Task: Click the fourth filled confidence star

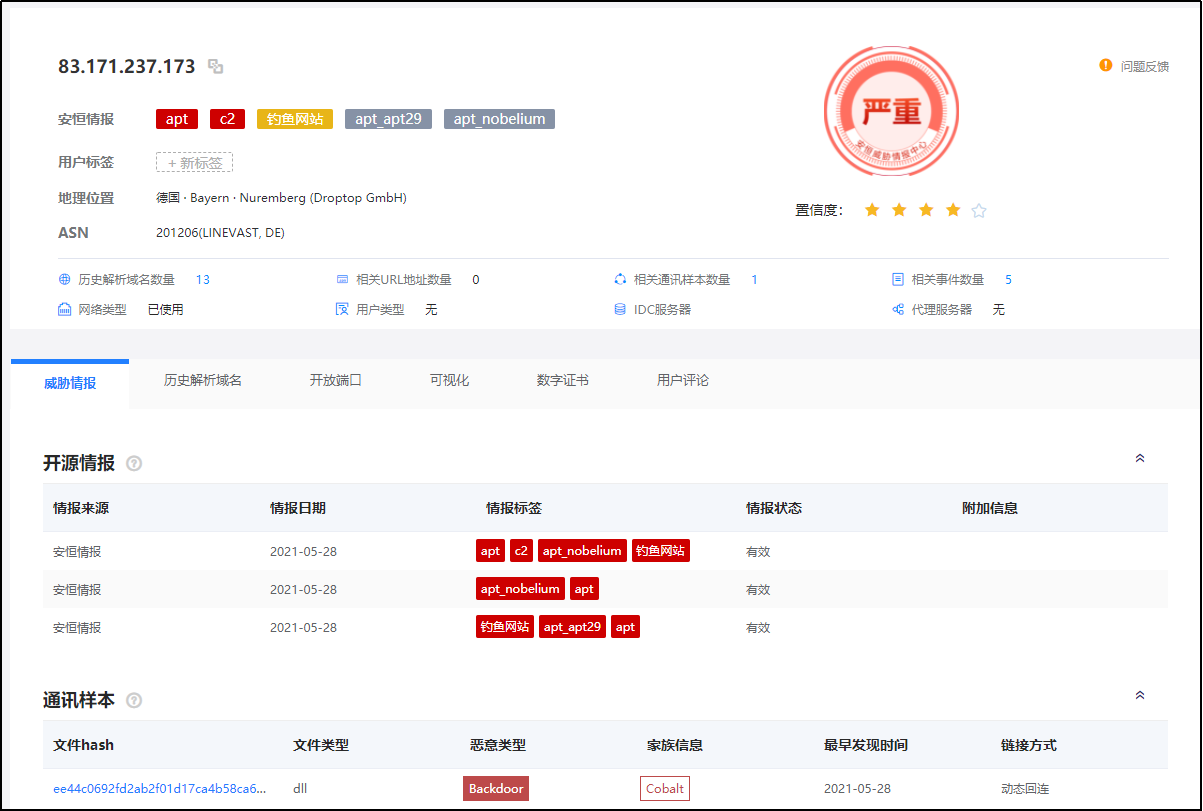Action: pyautogui.click(x=953, y=210)
